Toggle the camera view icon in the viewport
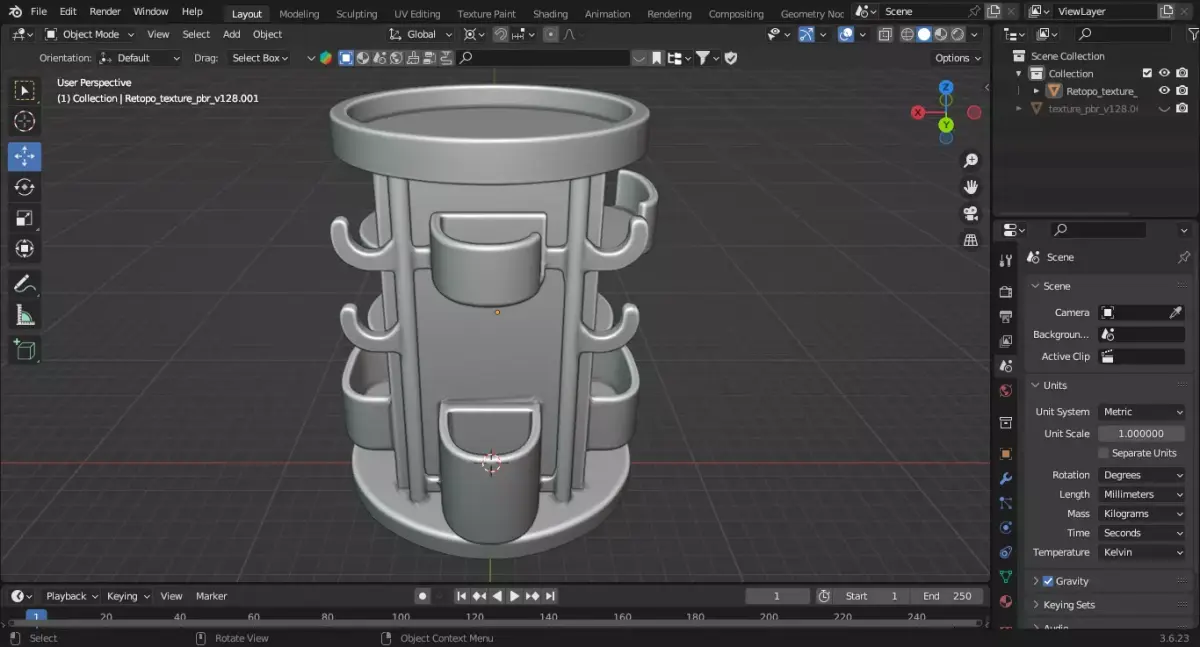 (970, 214)
